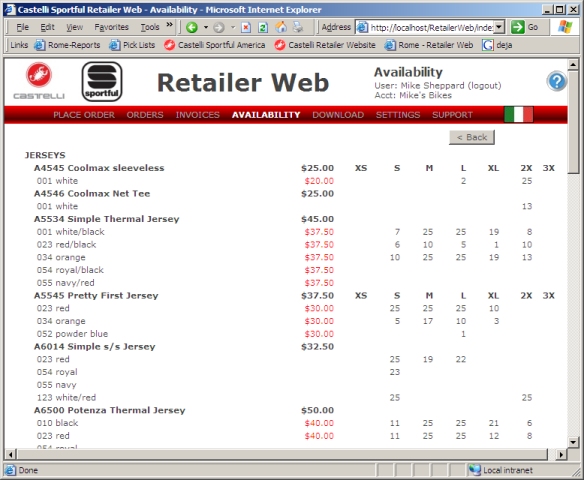Click the vertical scrollbar thumb
584x480 pixels.
[573, 122]
